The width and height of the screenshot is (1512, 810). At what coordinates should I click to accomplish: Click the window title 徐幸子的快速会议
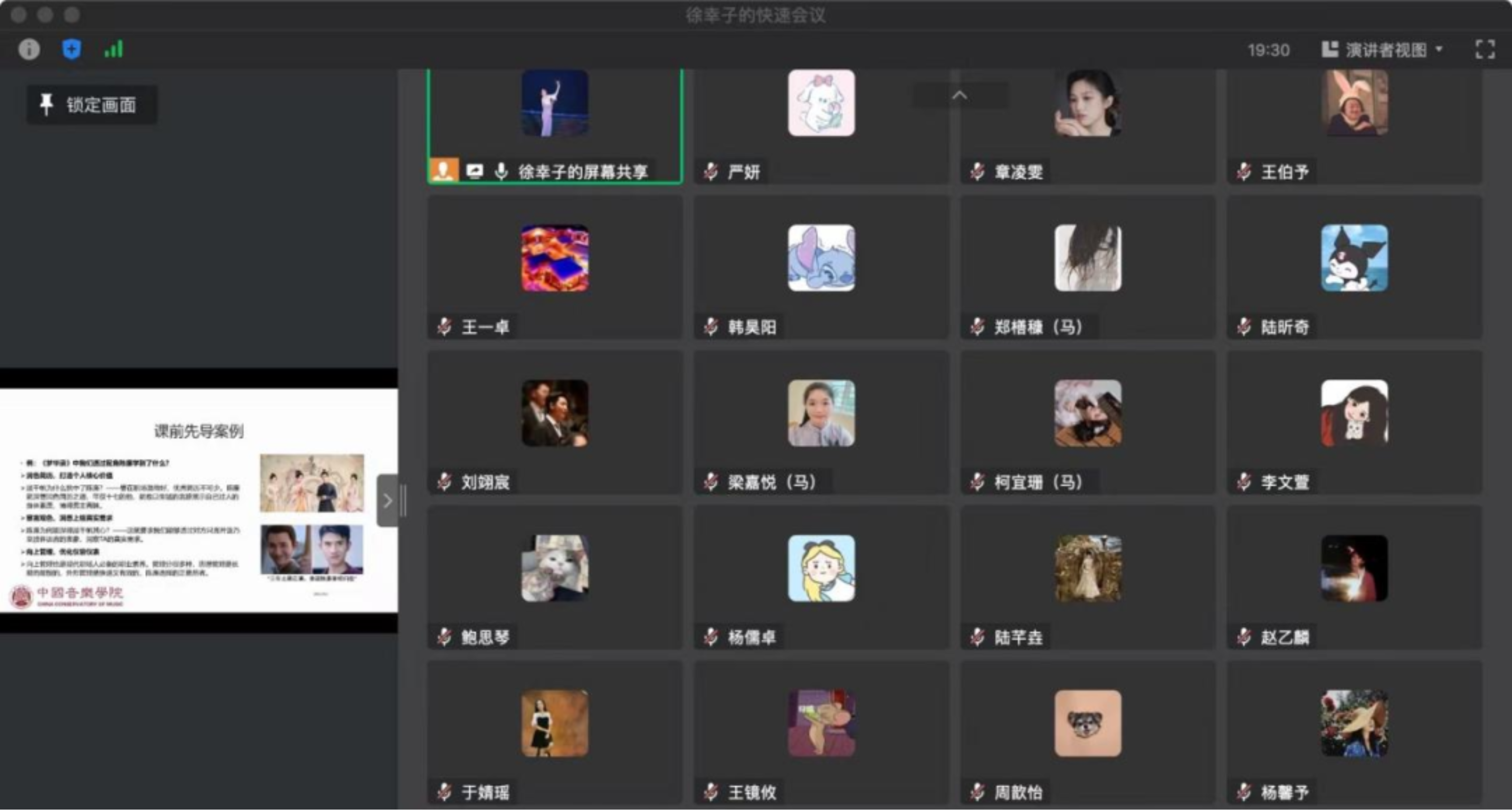pos(755,15)
